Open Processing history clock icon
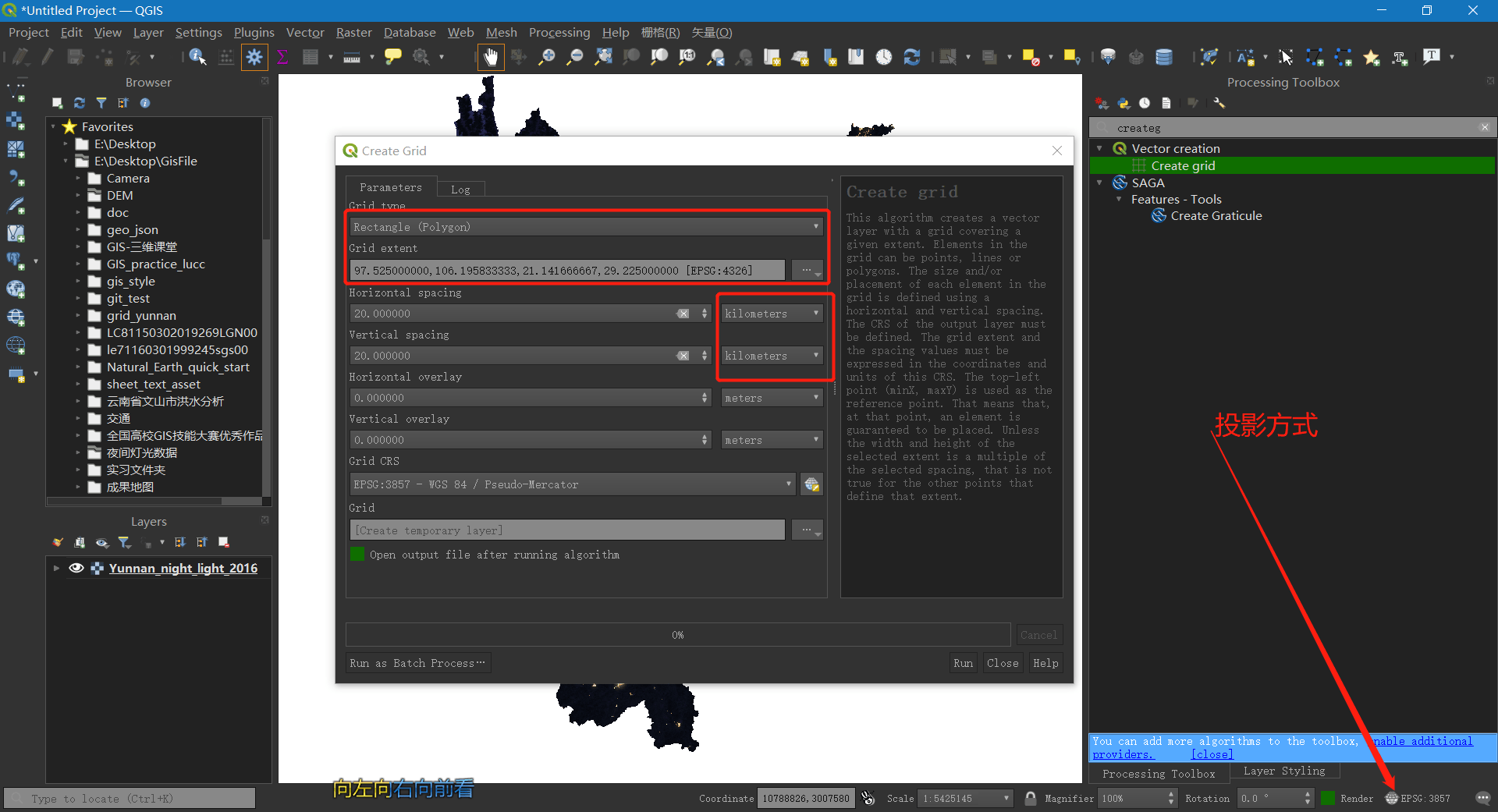Screen dimensions: 1498x812 point(1144,103)
